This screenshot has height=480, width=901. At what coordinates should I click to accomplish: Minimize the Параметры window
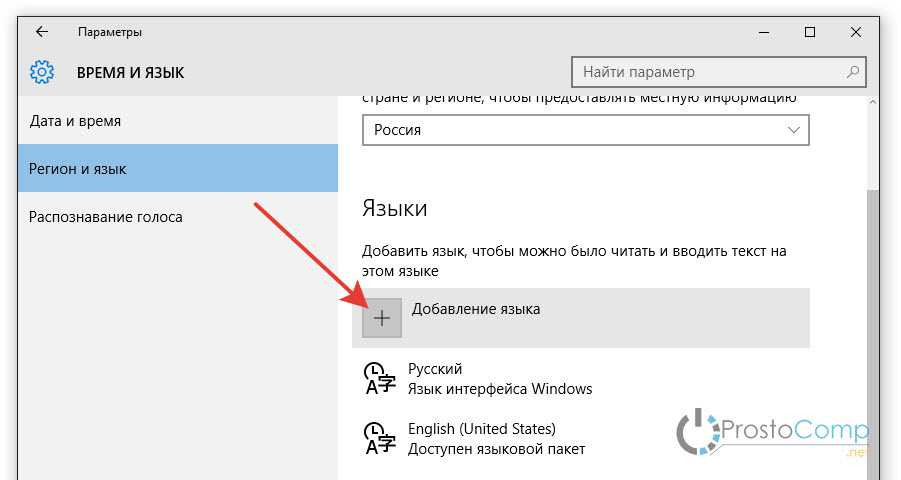(764, 32)
